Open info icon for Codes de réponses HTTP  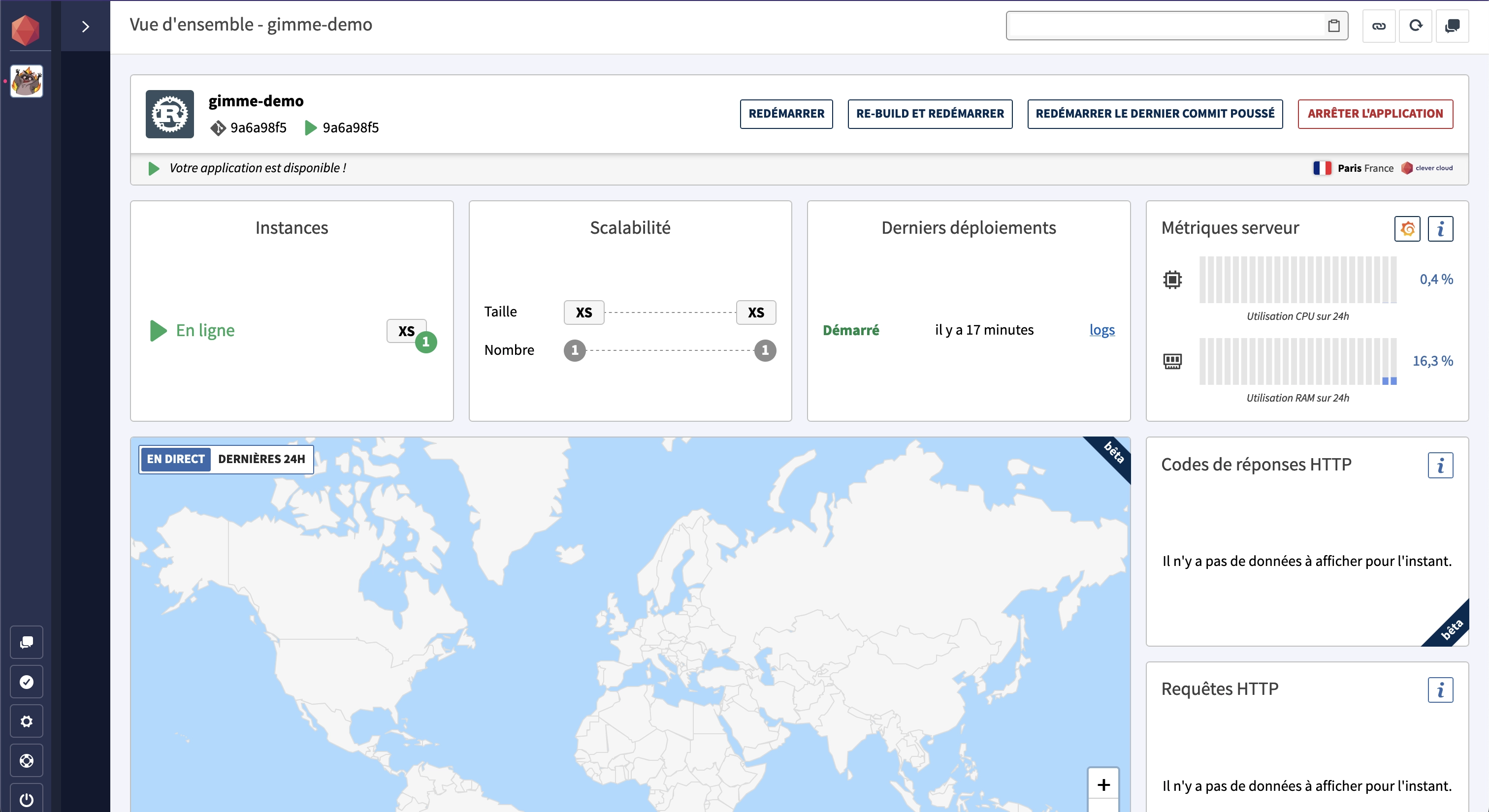[x=1440, y=466]
